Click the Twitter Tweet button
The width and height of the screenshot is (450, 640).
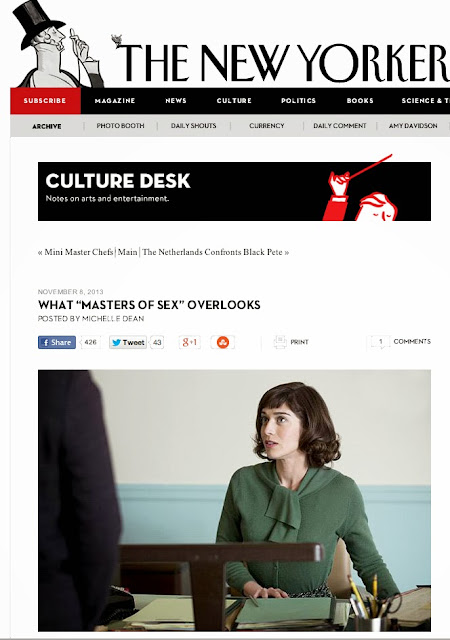click(128, 342)
